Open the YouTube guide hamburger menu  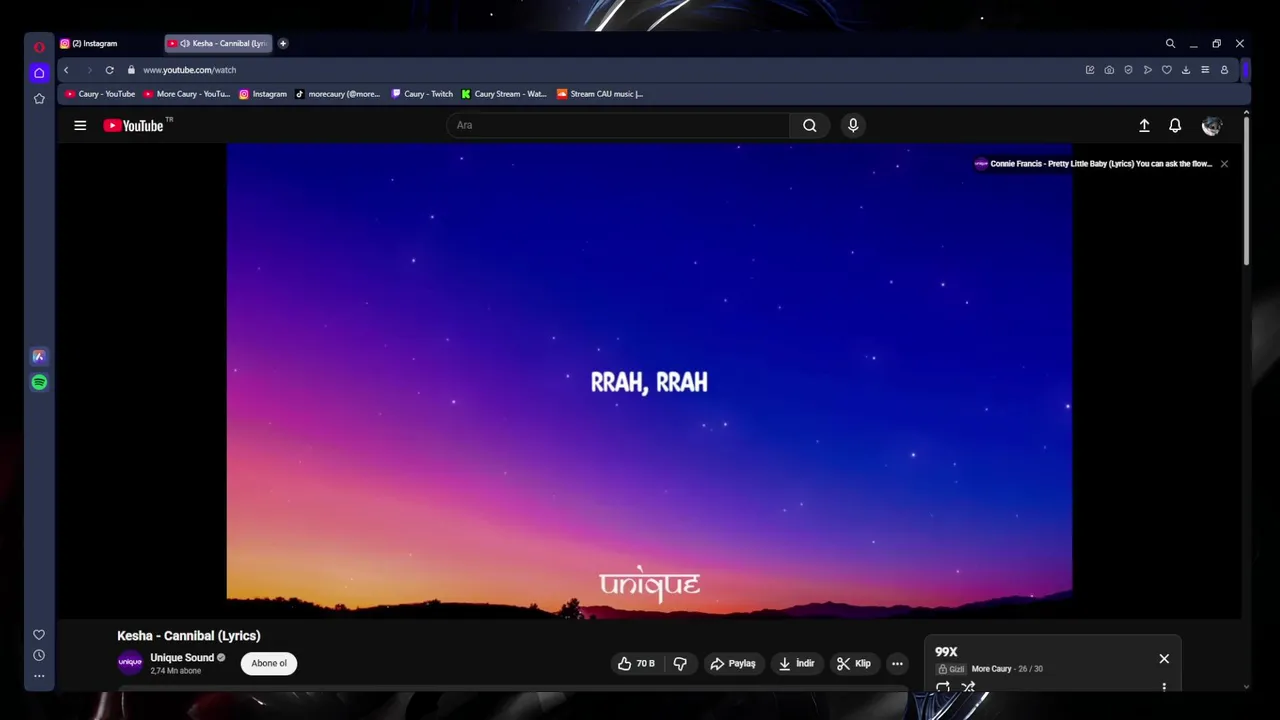[80, 125]
